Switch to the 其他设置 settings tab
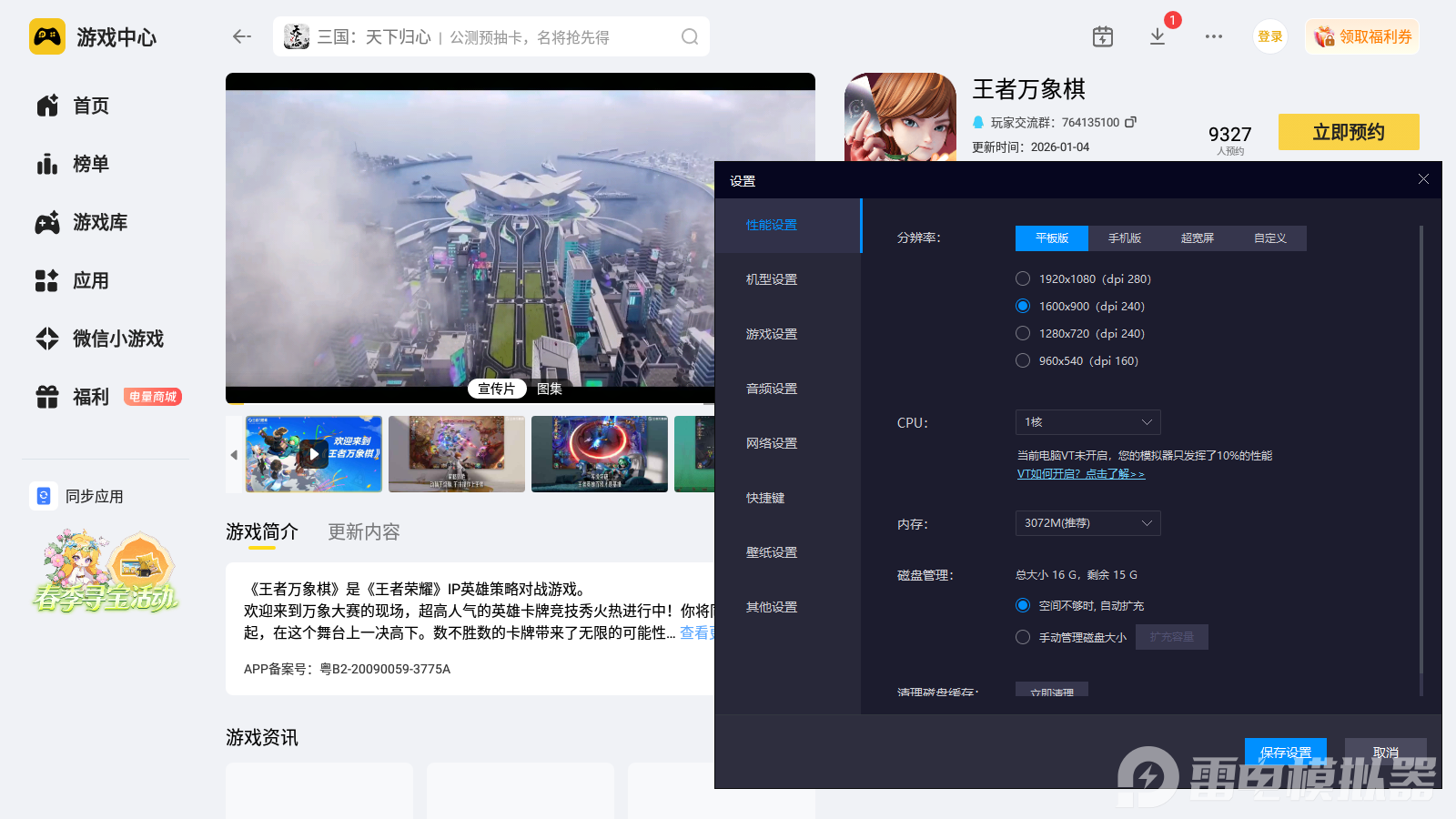Screen dimensions: 1456x819 (x=788, y=607)
